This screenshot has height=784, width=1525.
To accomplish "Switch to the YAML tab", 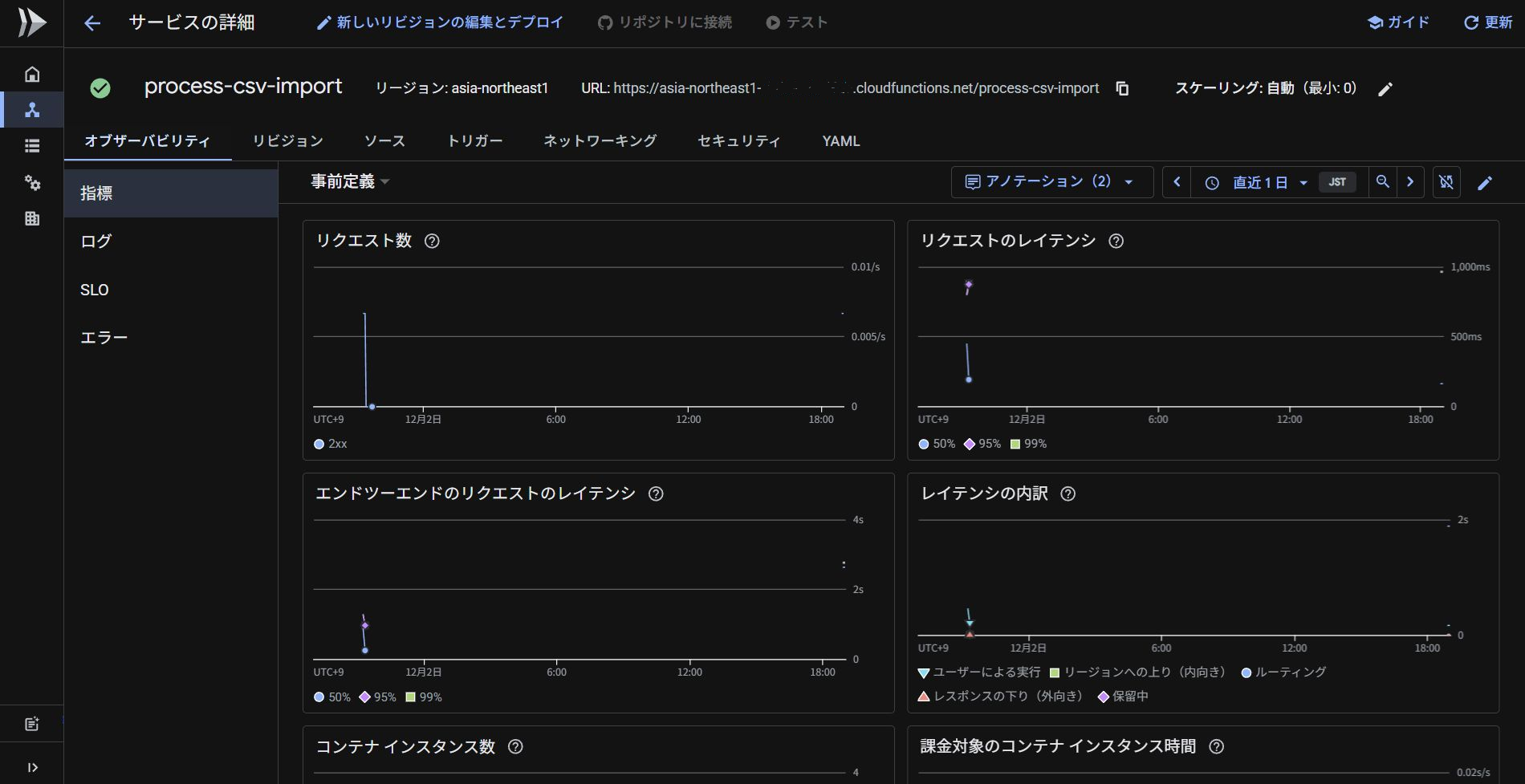I will [840, 141].
